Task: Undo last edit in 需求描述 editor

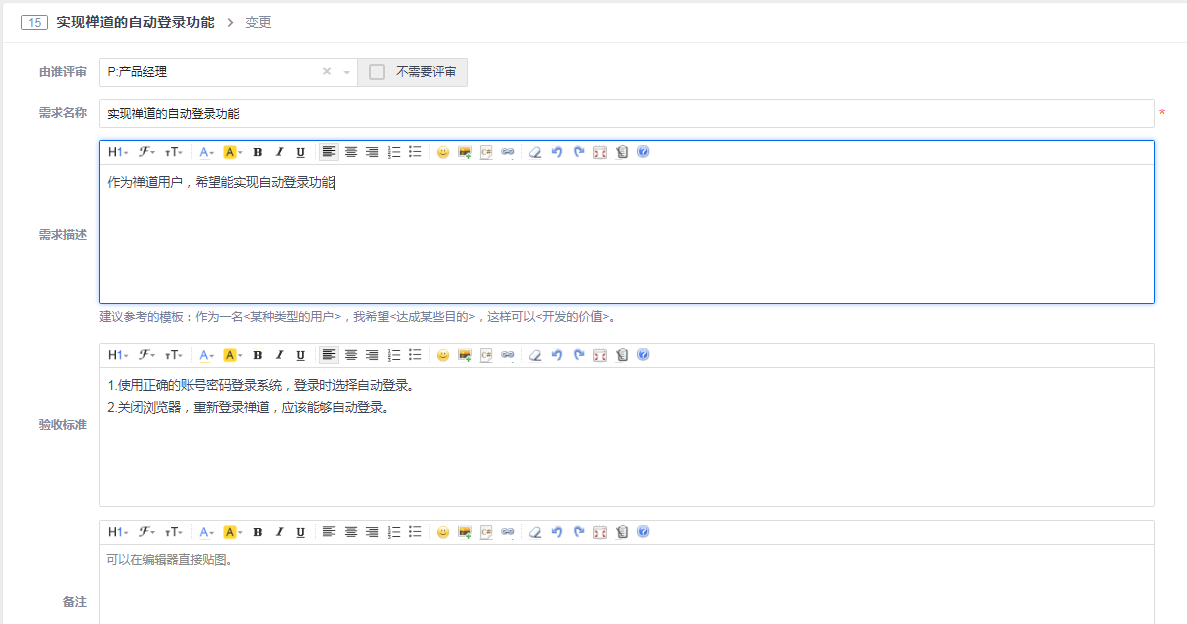Action: tap(557, 152)
